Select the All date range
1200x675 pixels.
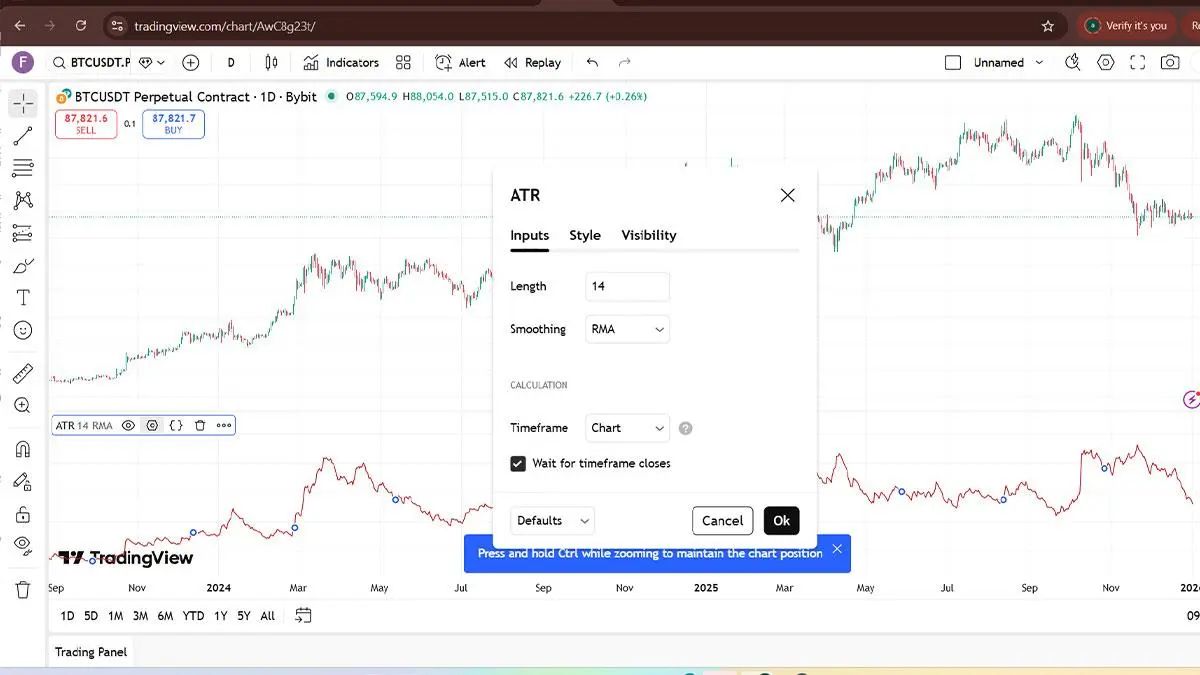coord(268,616)
